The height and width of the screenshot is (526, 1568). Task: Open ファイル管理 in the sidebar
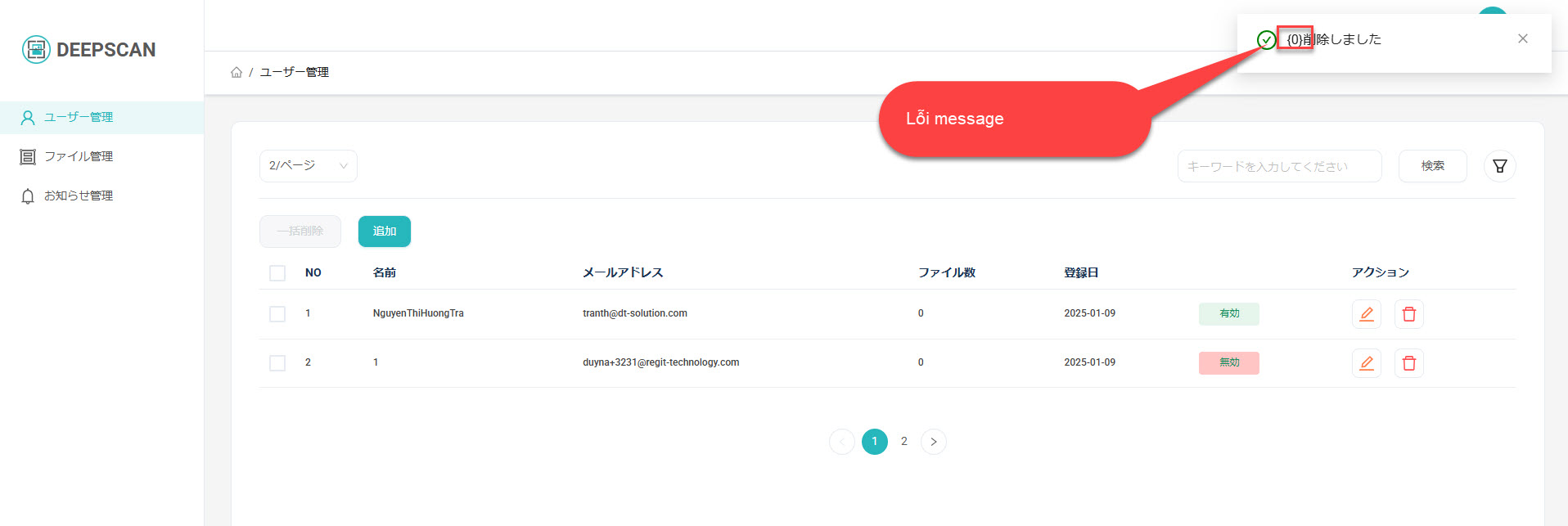(79, 156)
